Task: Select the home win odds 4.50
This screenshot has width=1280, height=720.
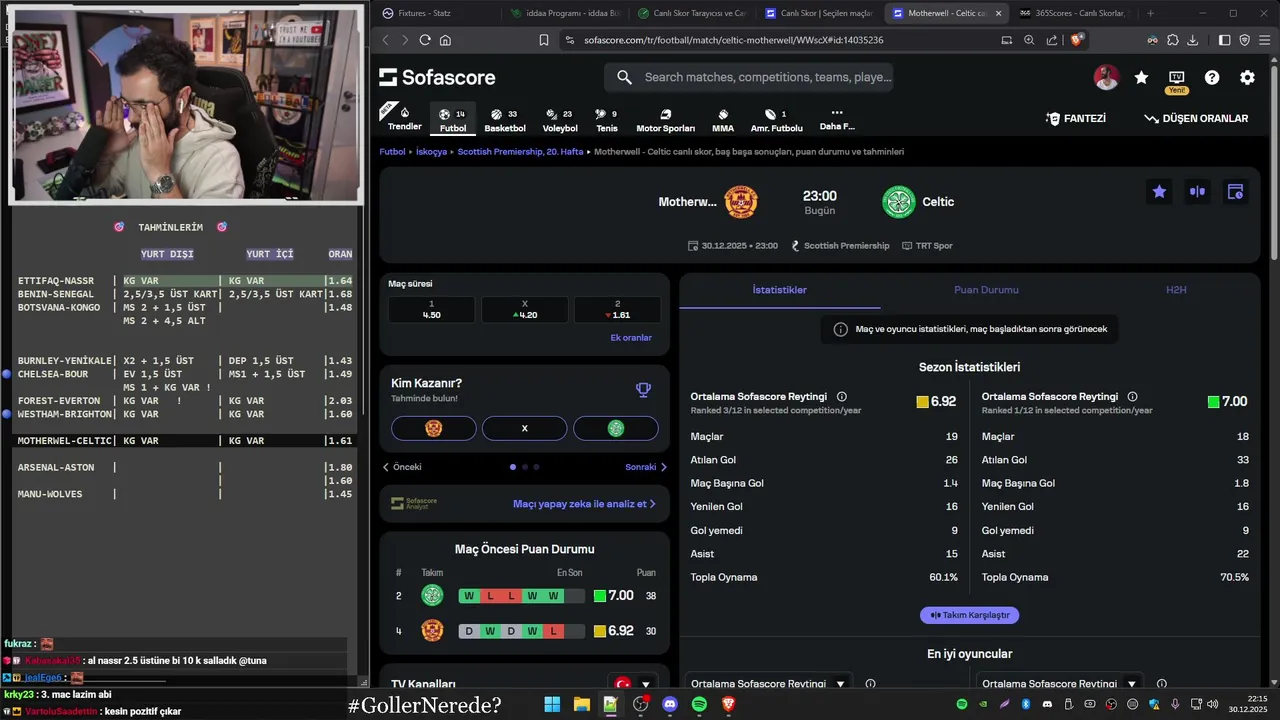Action: [x=432, y=309]
